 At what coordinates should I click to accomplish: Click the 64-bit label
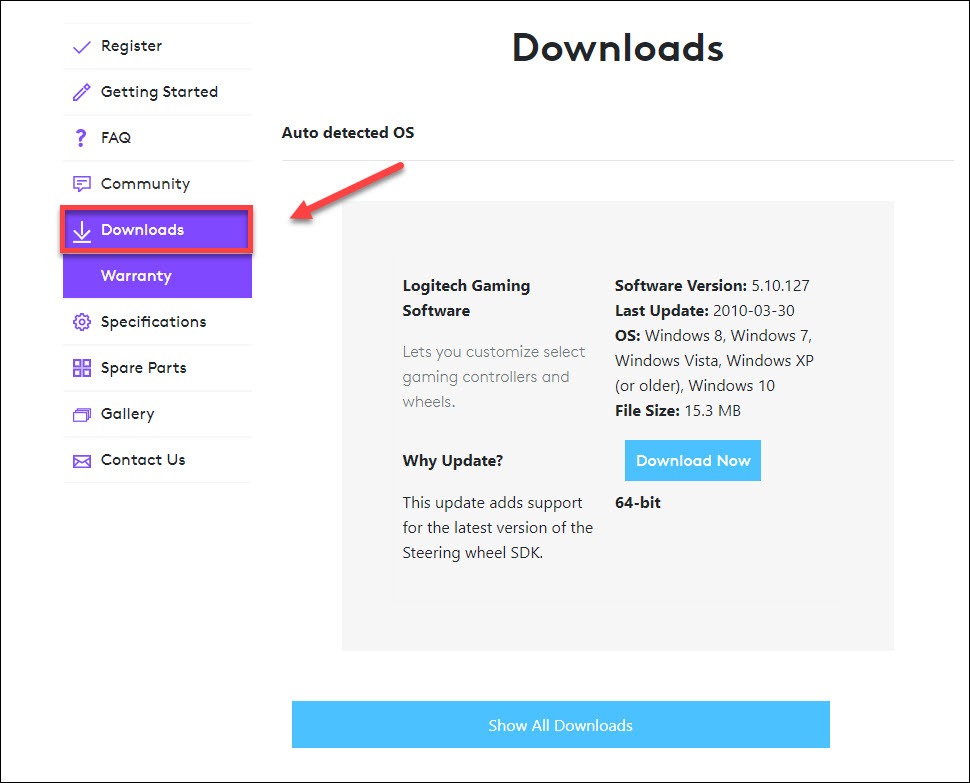pyautogui.click(x=638, y=503)
